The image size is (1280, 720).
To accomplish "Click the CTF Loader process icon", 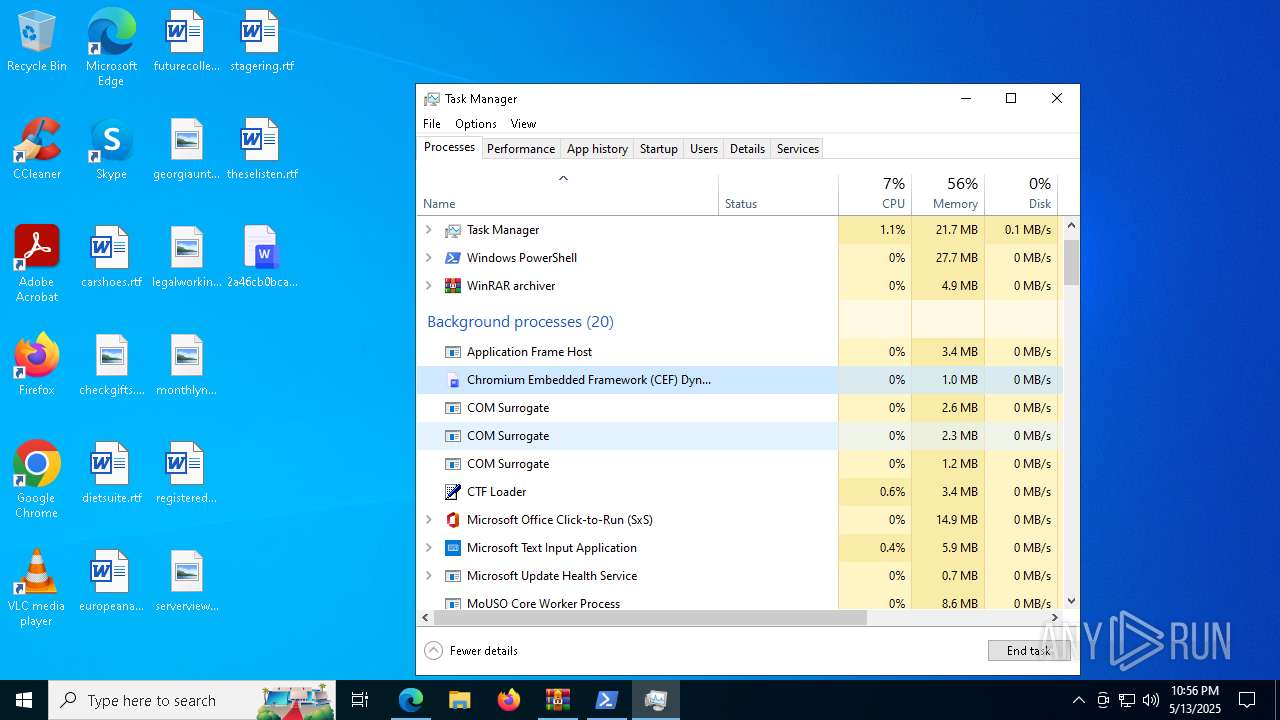I will tap(453, 492).
